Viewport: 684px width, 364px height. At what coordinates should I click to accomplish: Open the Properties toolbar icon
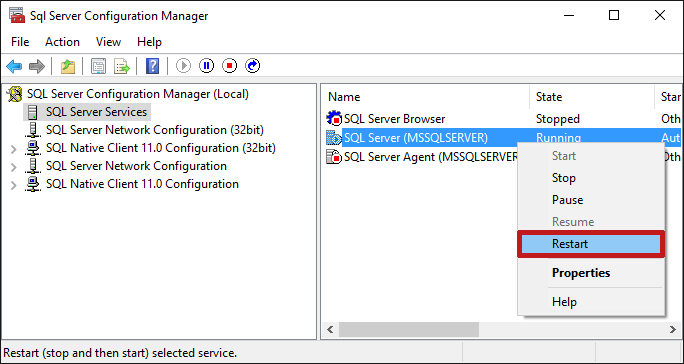[x=99, y=66]
